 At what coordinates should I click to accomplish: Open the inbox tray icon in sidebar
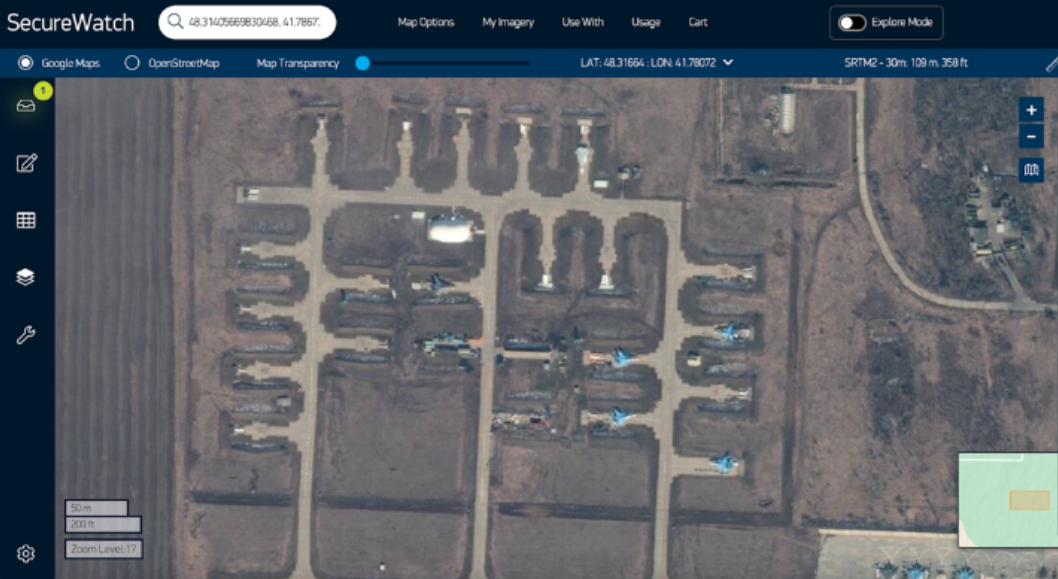(x=26, y=105)
